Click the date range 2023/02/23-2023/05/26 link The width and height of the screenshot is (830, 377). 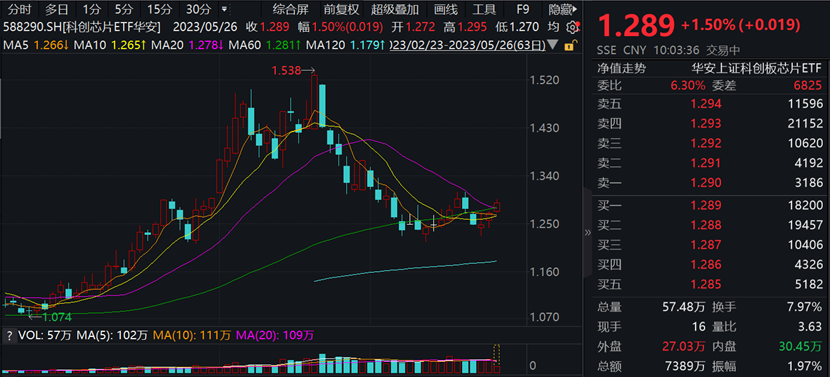[x=468, y=46]
